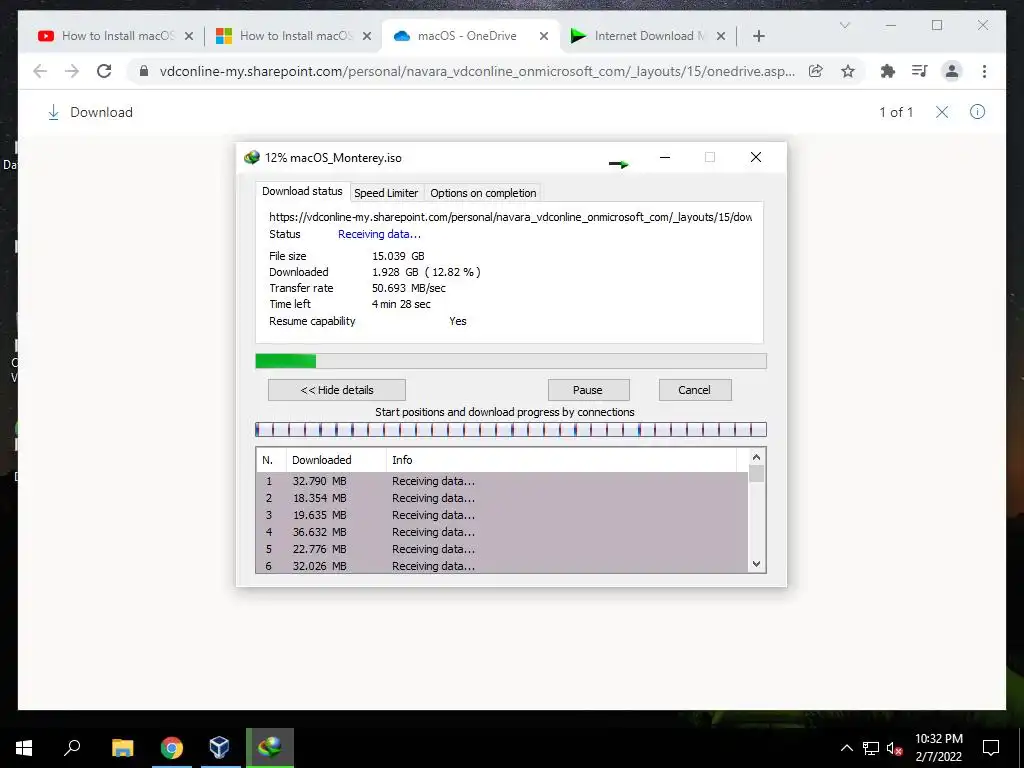The width and height of the screenshot is (1024, 768).
Task: Open the notification center icon
Action: pyautogui.click(x=991, y=748)
